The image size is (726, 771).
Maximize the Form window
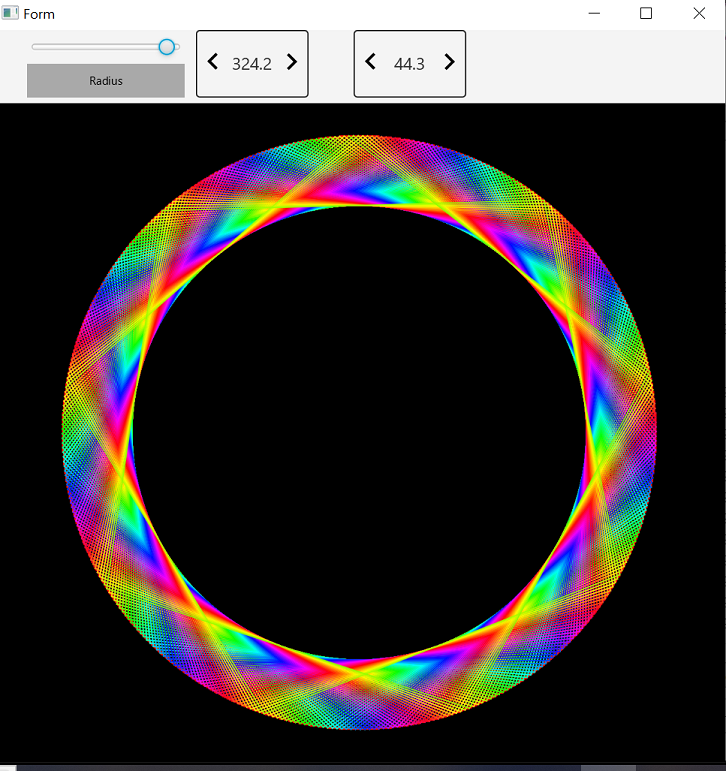pos(646,13)
